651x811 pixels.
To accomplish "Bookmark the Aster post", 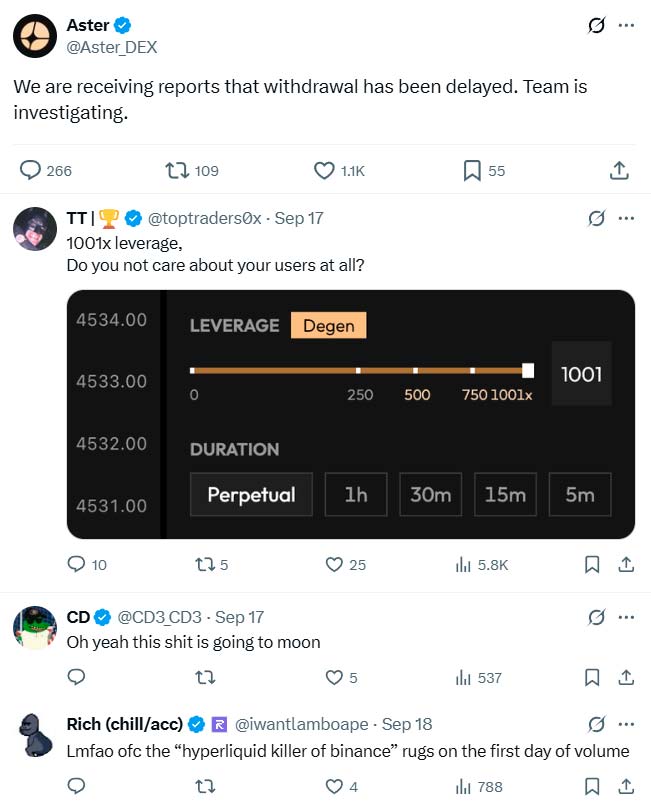I will pyautogui.click(x=472, y=171).
